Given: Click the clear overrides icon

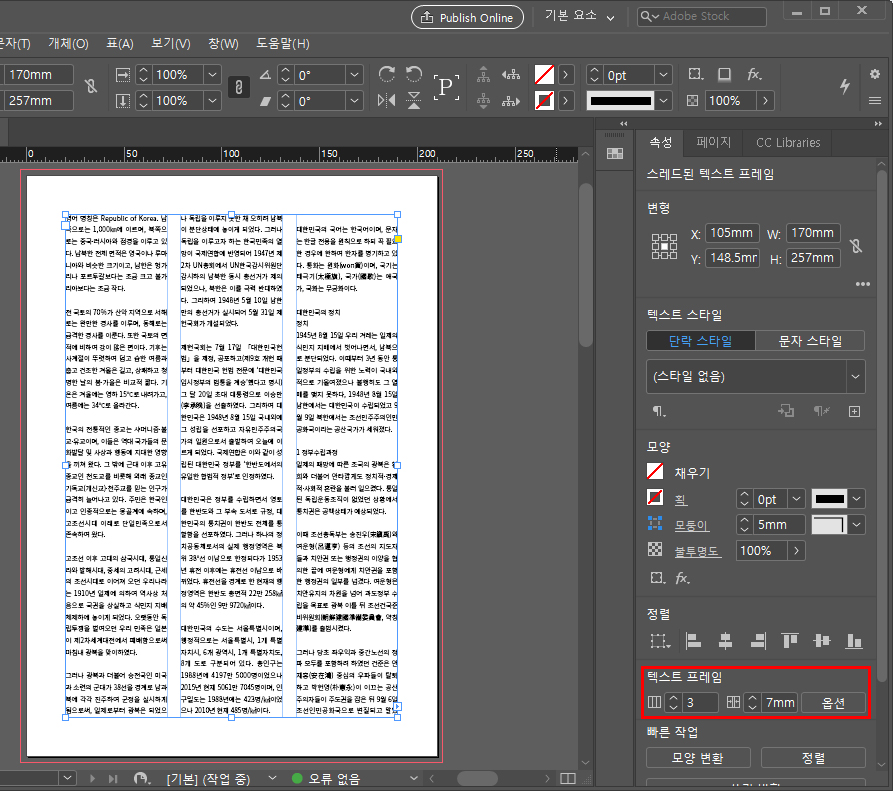Looking at the screenshot, I should tap(821, 411).
